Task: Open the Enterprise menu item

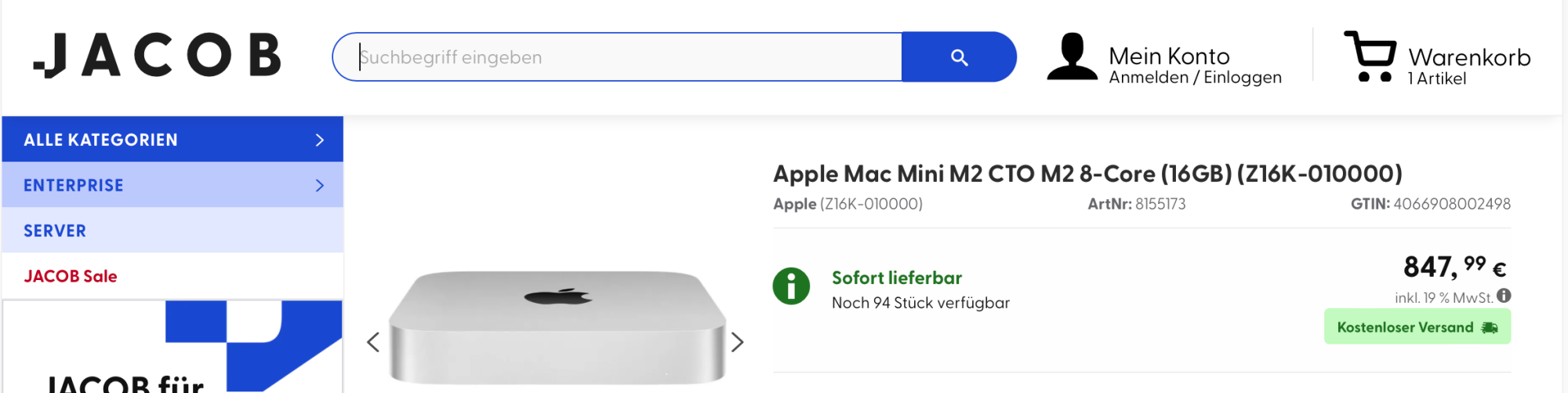Action: [x=74, y=185]
